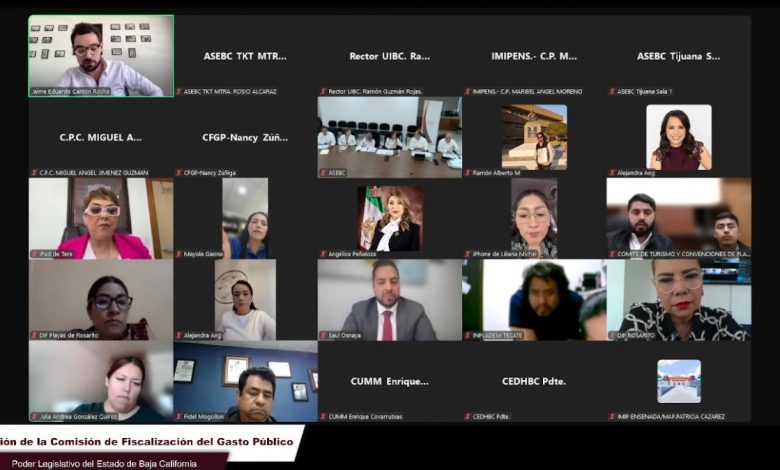Select the C.P.C. MIGUEL A... participant tile
780x470 pixels.
pyautogui.click(x=101, y=137)
